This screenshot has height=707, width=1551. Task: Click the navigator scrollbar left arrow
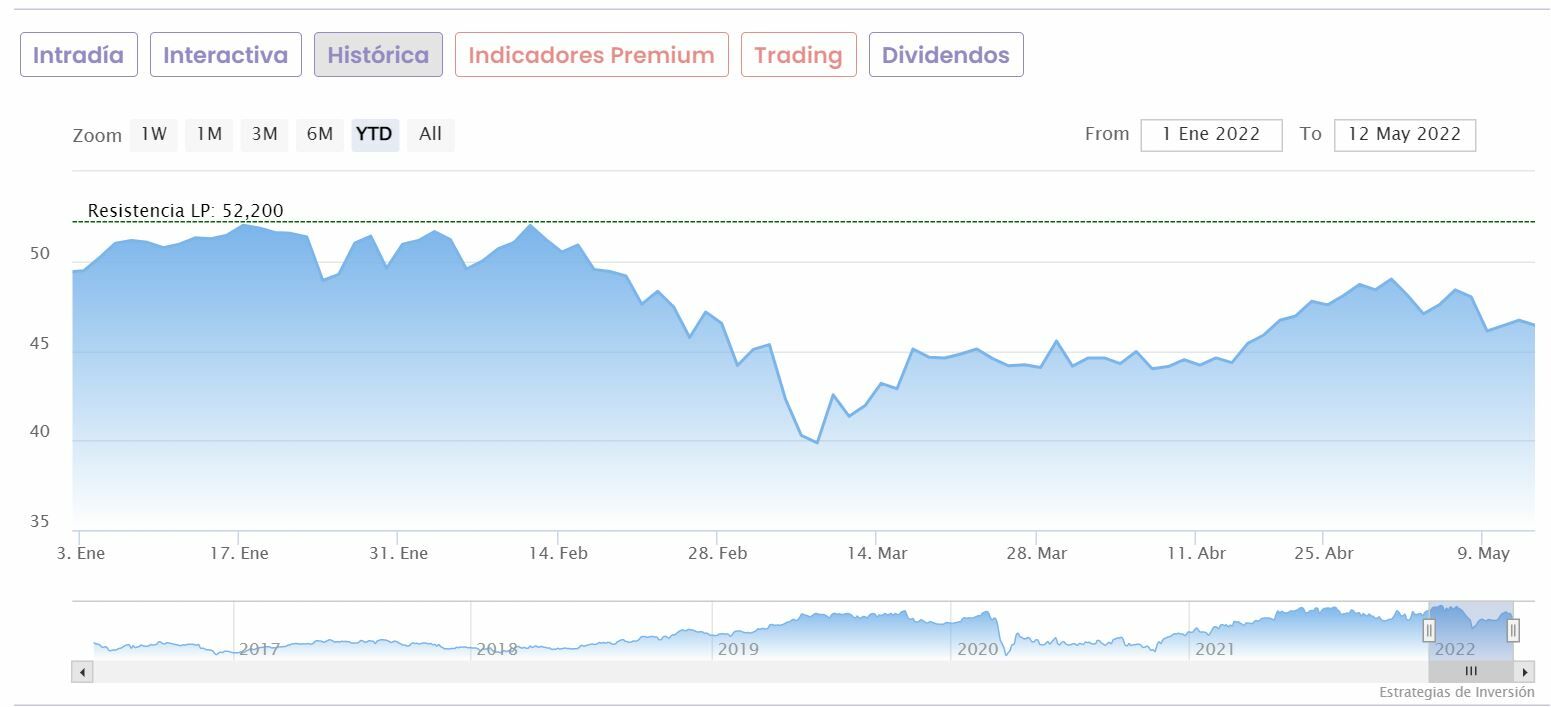pos(83,672)
